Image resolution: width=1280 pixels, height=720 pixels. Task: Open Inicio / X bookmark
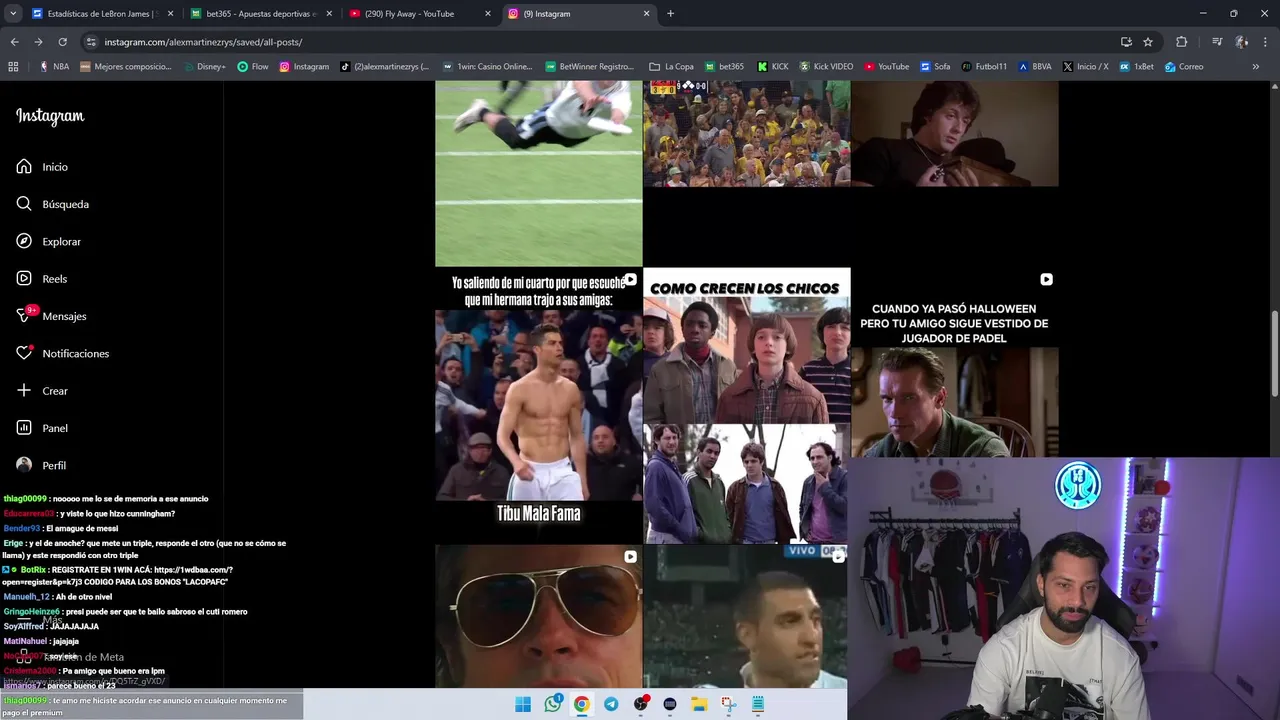pyautogui.click(x=1086, y=67)
